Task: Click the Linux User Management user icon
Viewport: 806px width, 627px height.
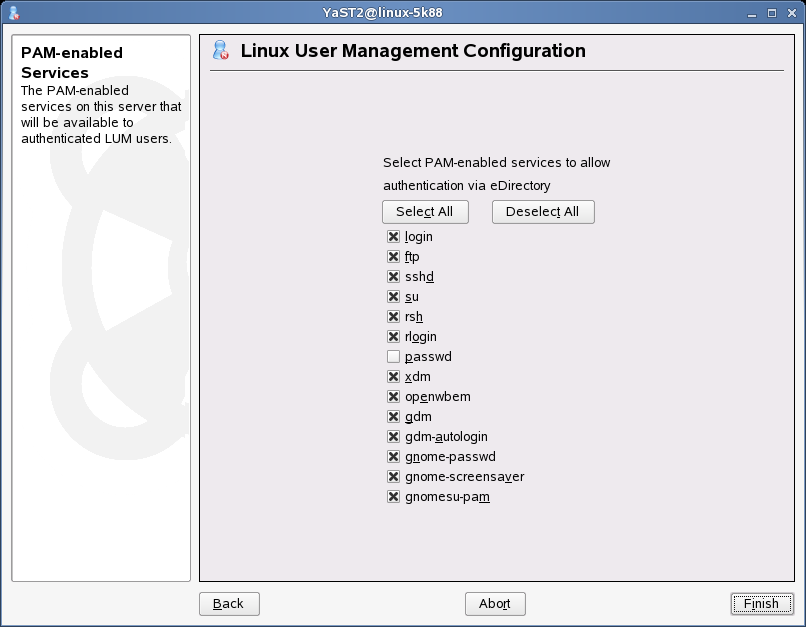Action: click(x=222, y=51)
